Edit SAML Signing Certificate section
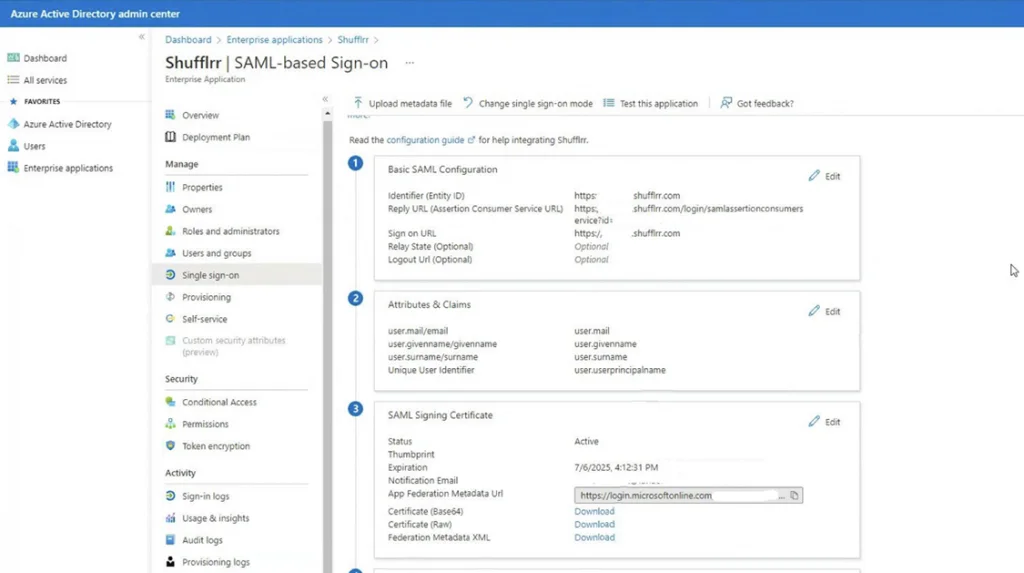 click(x=824, y=422)
